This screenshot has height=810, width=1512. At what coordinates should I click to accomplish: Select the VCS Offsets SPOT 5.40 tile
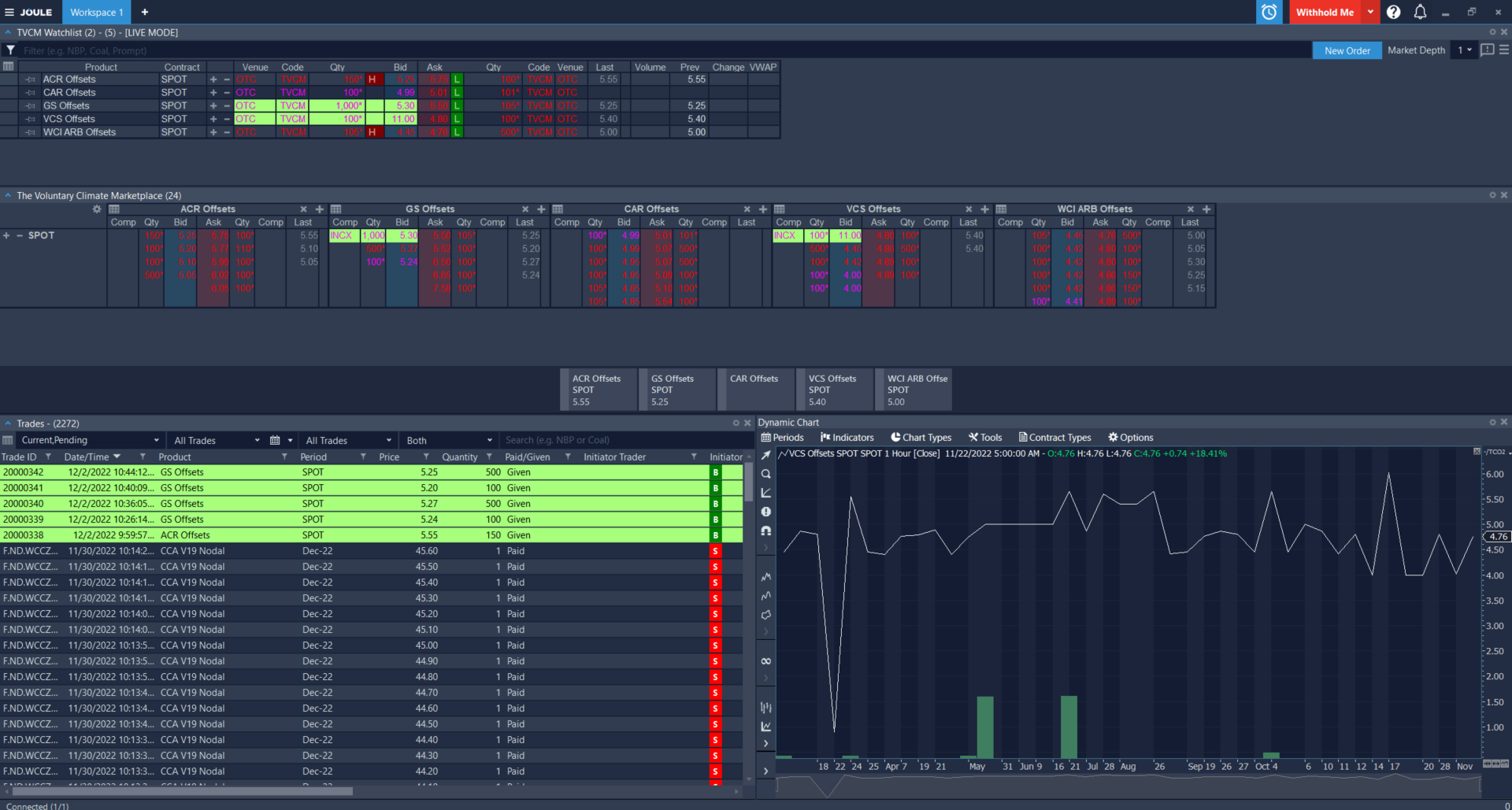[x=835, y=390]
